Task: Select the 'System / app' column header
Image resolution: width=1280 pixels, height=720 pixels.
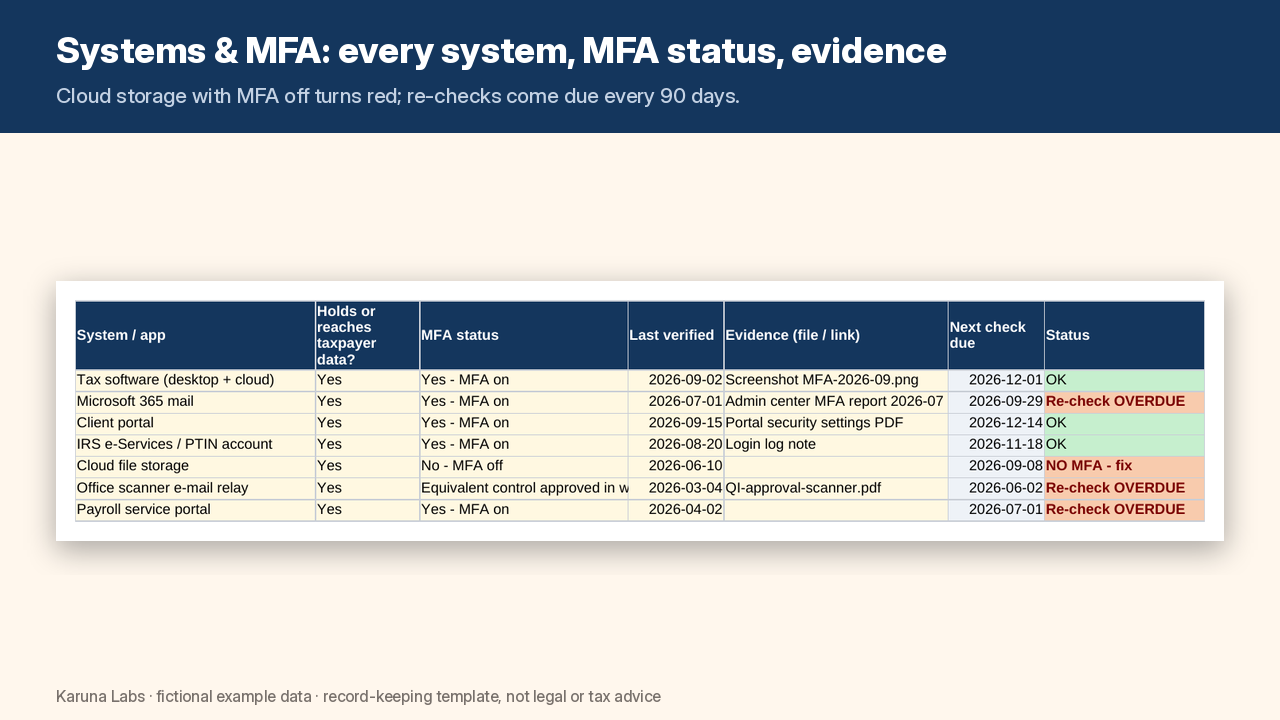Action: tap(195, 336)
